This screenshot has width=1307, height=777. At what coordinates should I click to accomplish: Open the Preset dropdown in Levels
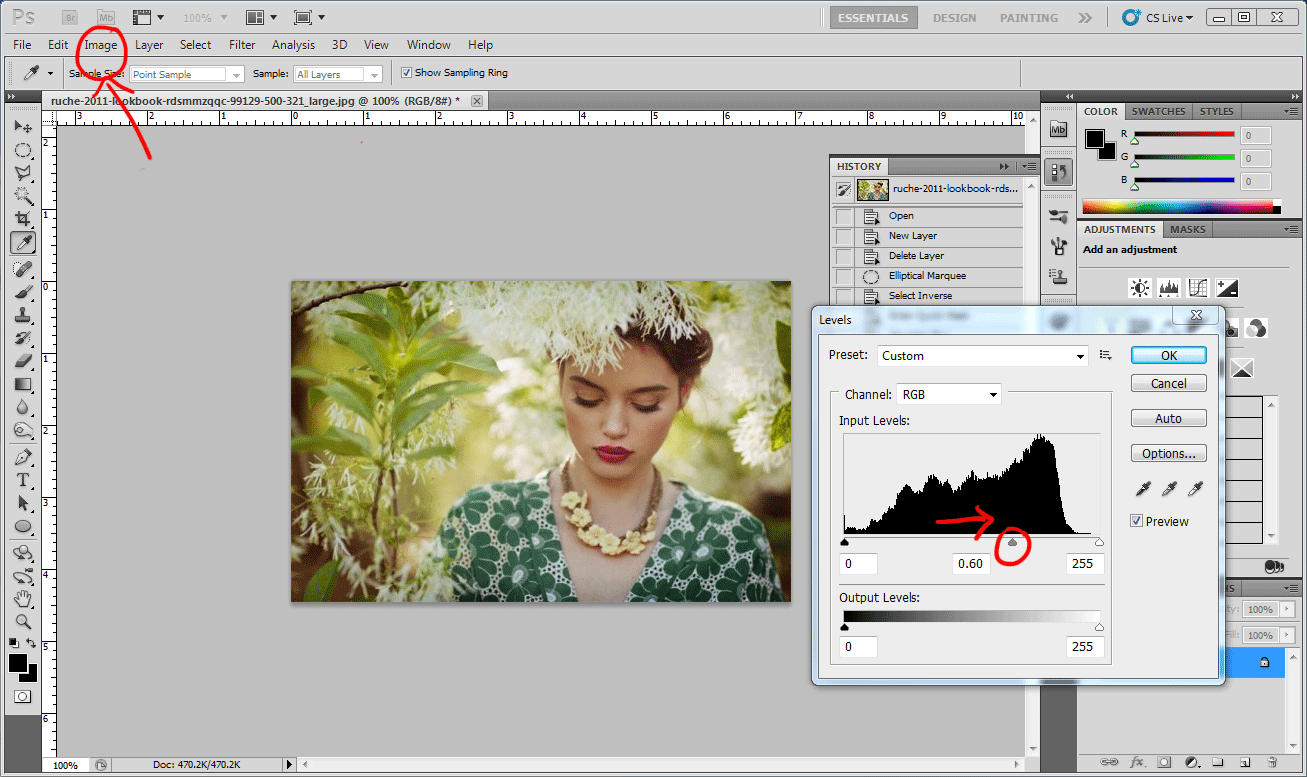(982, 356)
